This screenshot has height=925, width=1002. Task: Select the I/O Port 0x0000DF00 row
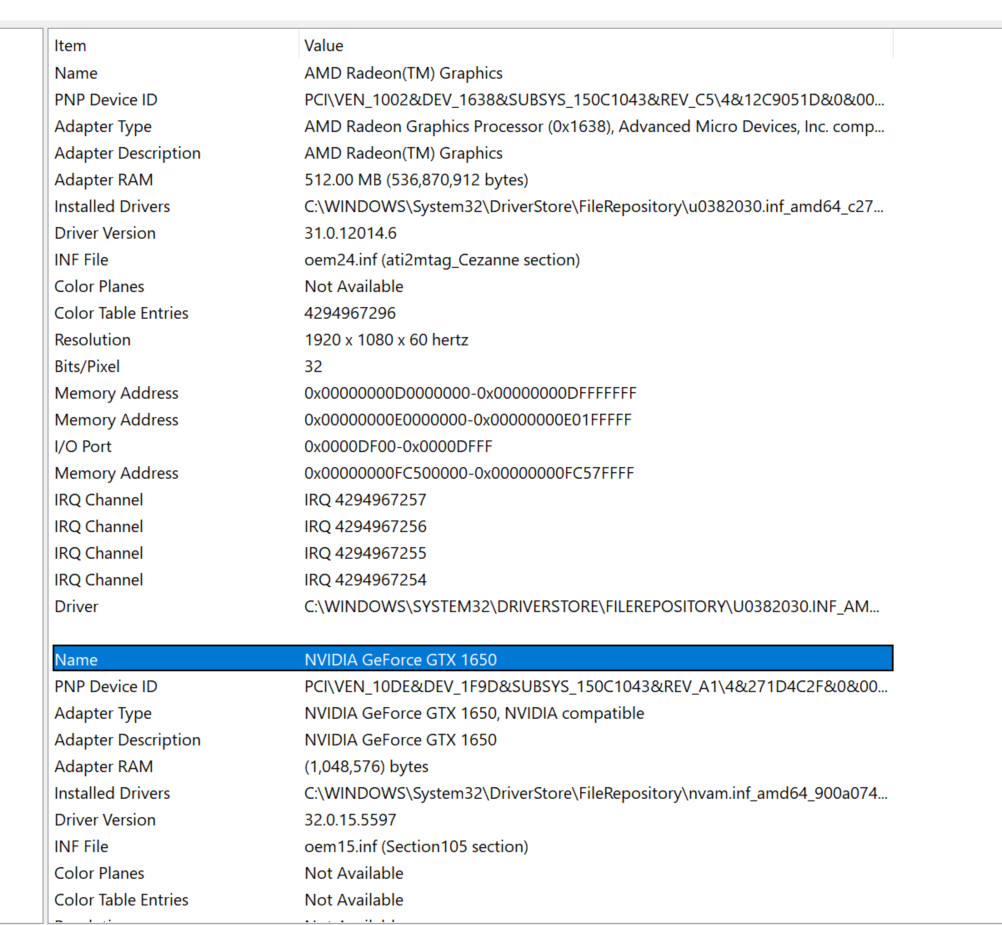click(x=473, y=447)
